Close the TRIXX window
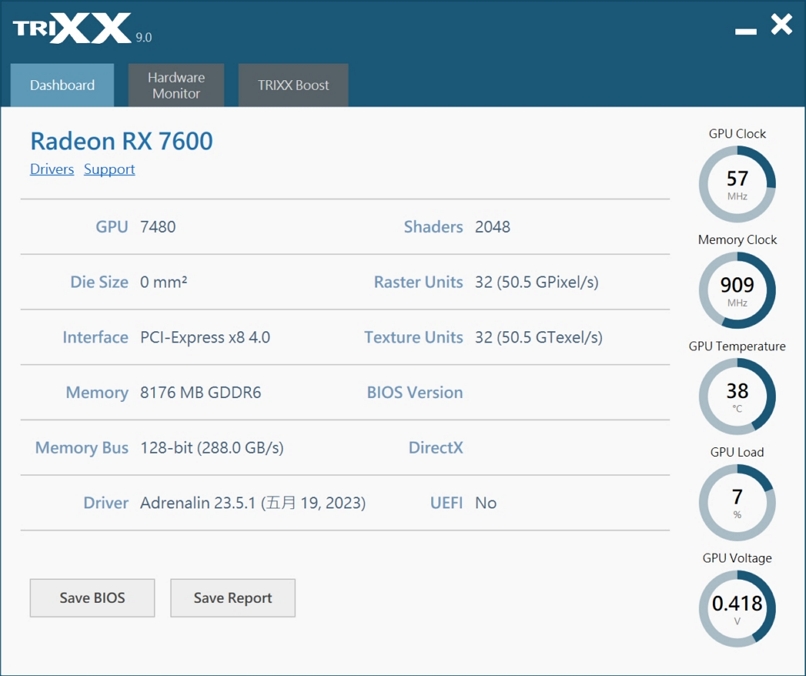 point(781,24)
